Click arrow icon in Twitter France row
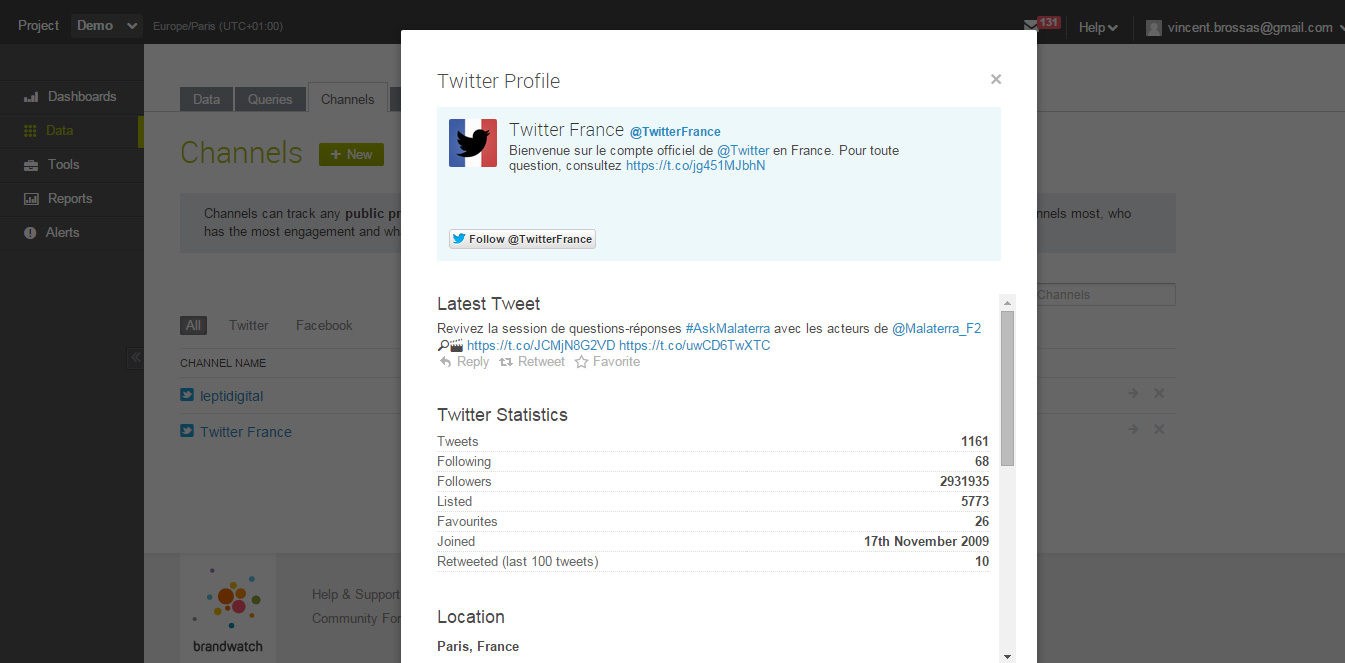The width and height of the screenshot is (1345, 663). tap(1133, 429)
